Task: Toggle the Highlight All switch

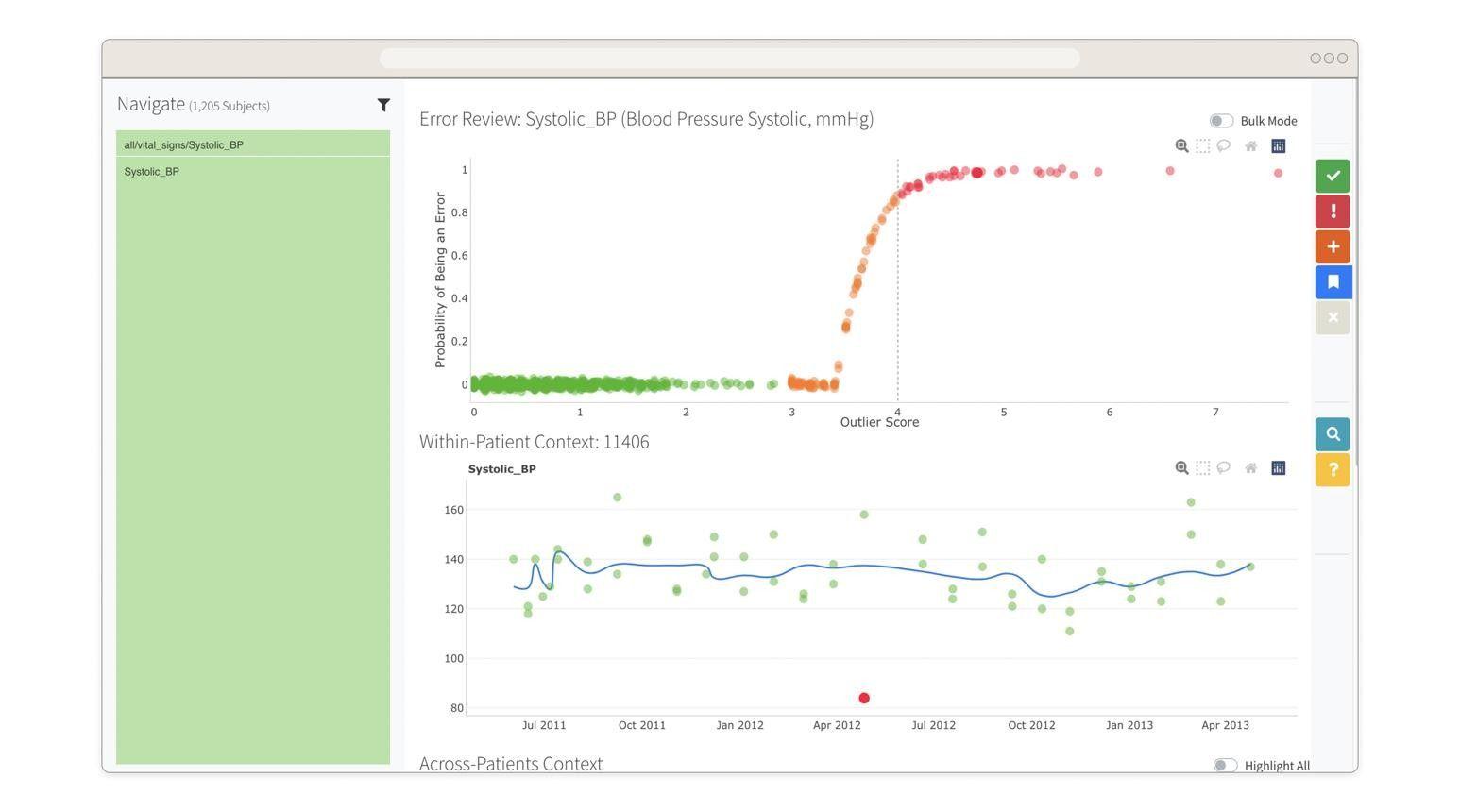Action: pyautogui.click(x=1225, y=766)
